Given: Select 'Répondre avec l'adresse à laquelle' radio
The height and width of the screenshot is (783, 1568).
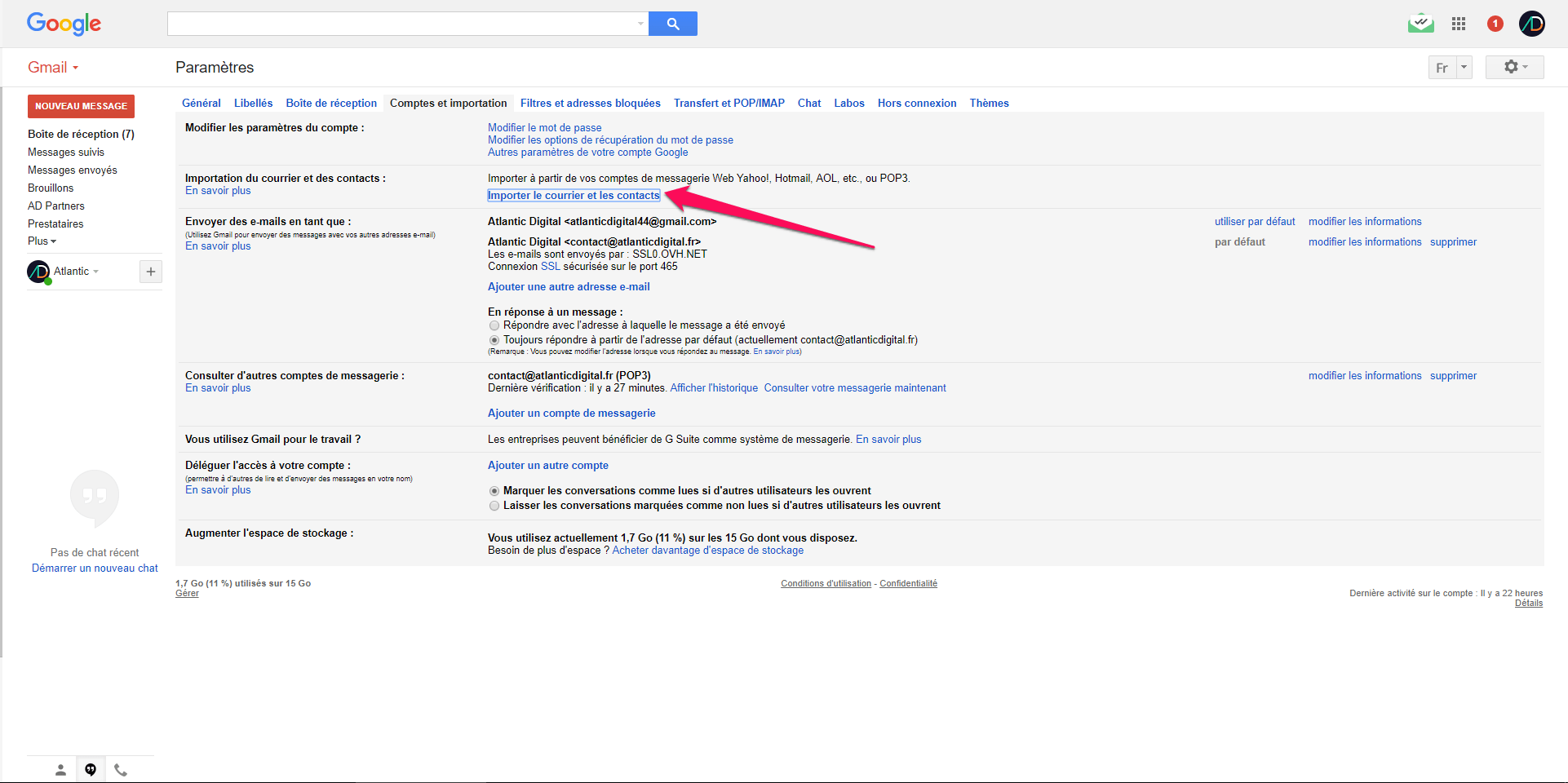Looking at the screenshot, I should [x=494, y=325].
